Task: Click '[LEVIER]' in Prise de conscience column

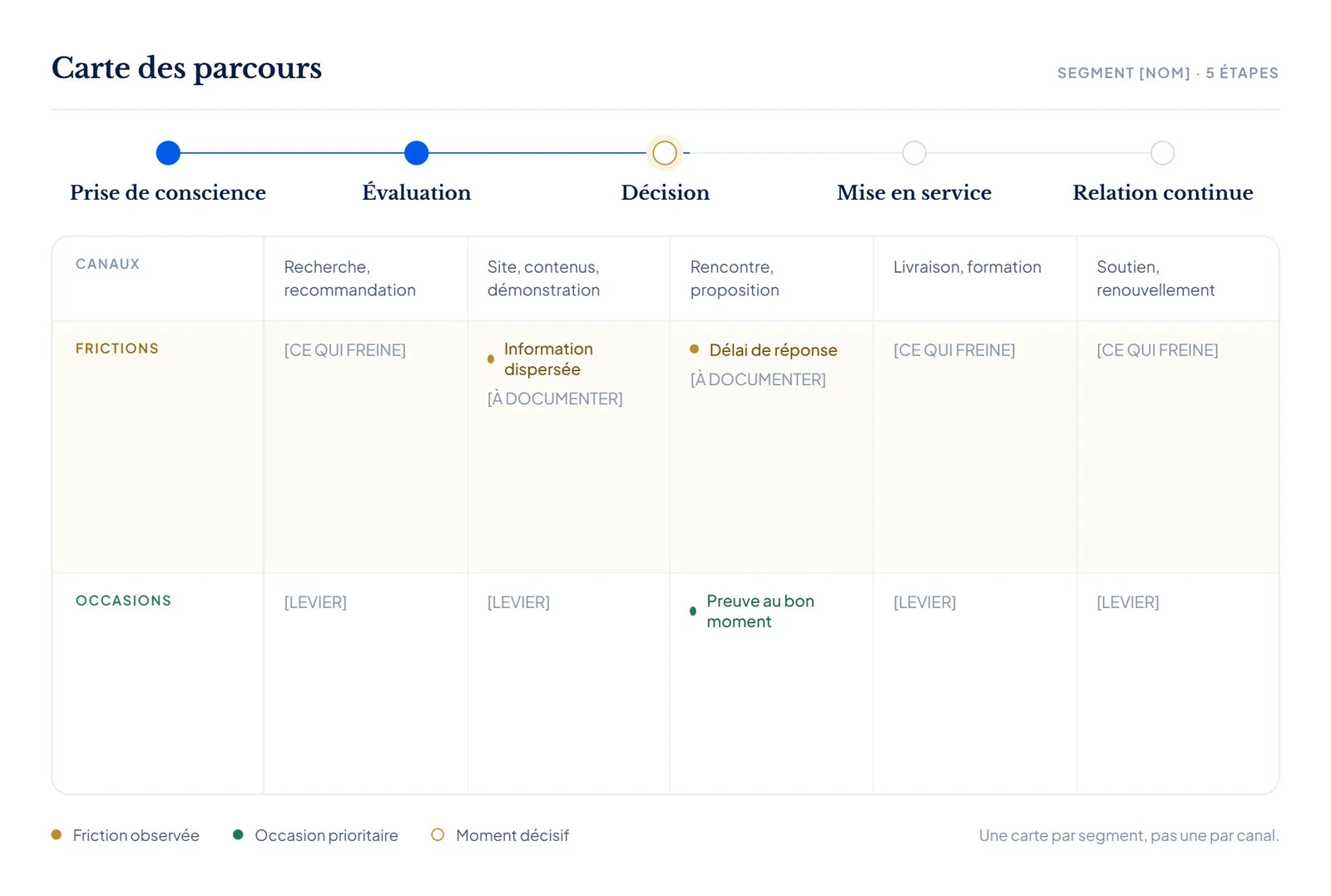Action: pyautogui.click(x=315, y=603)
